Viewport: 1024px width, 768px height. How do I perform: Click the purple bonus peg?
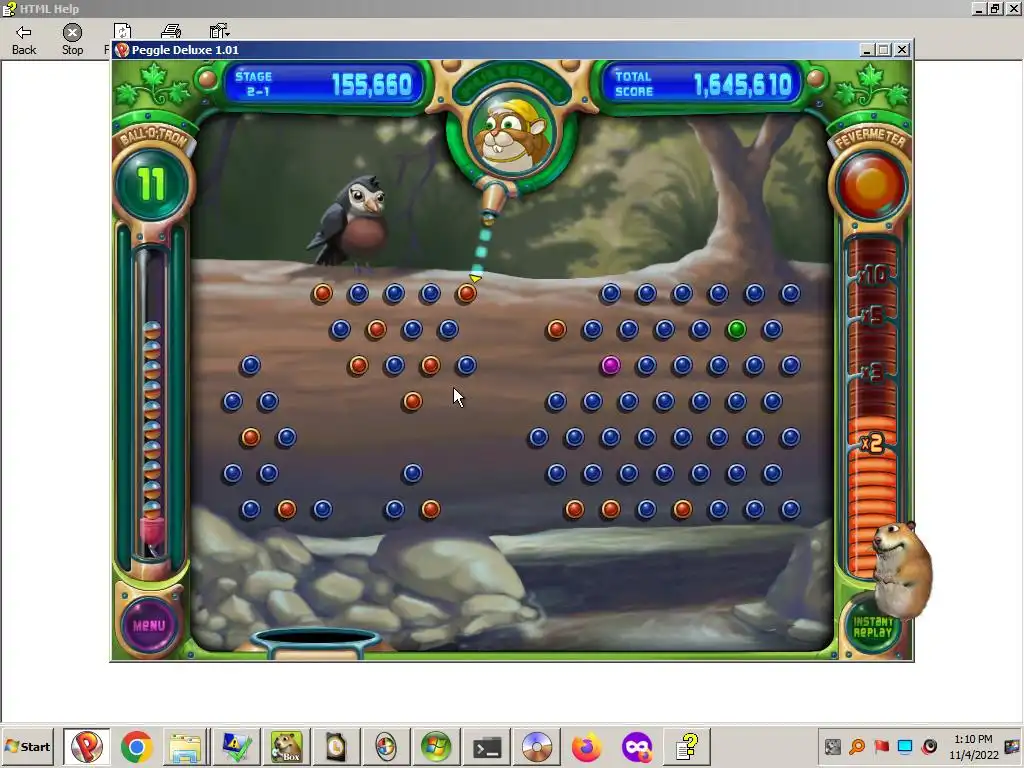[x=611, y=366]
